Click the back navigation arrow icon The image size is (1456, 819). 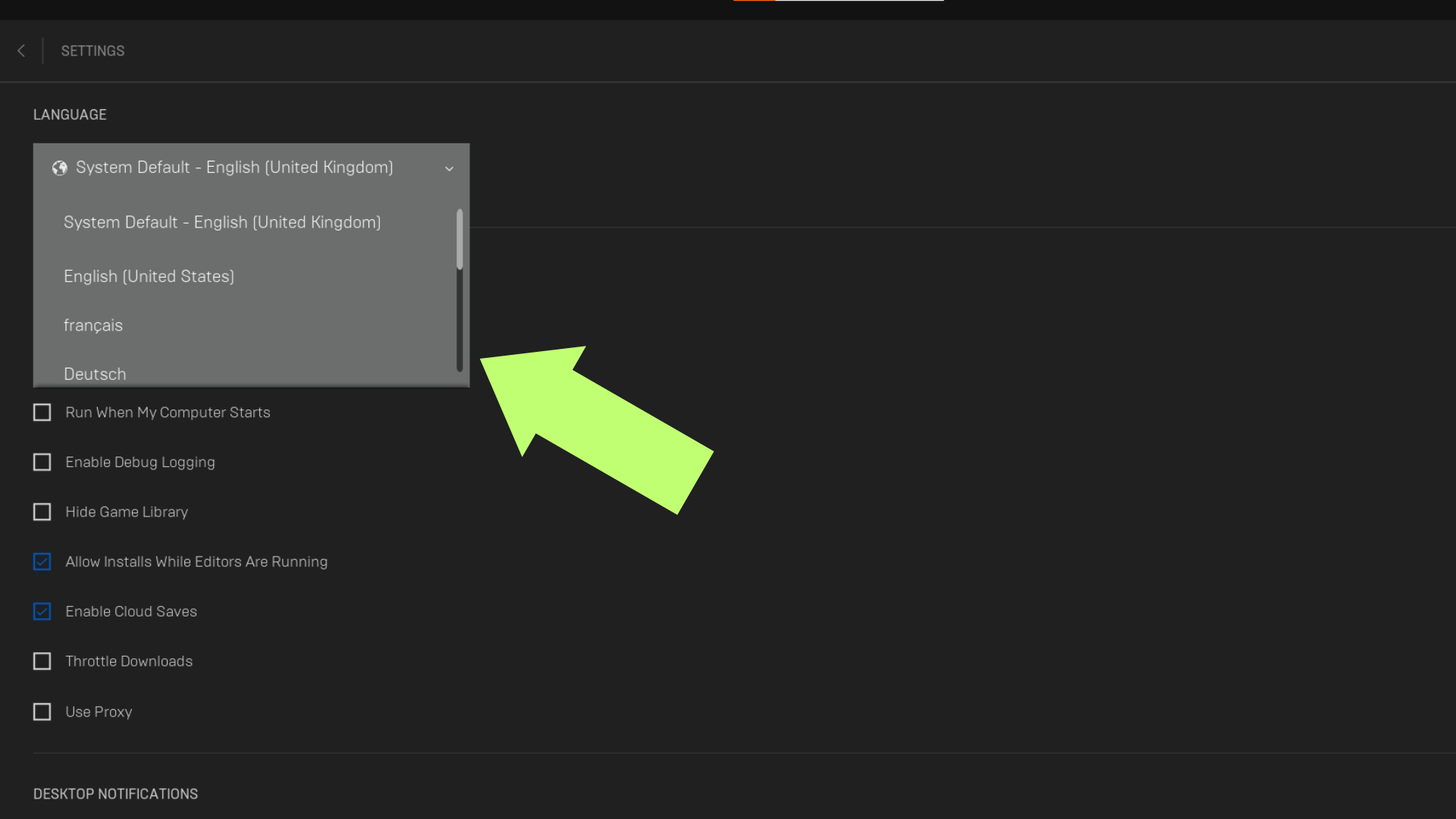[x=21, y=50]
